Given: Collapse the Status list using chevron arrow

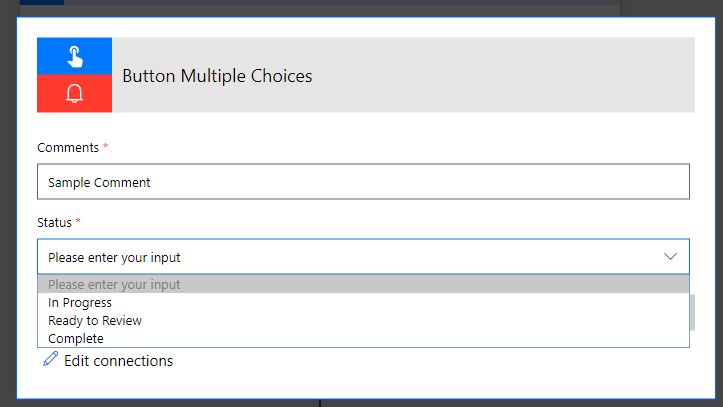Looking at the screenshot, I should [671, 257].
